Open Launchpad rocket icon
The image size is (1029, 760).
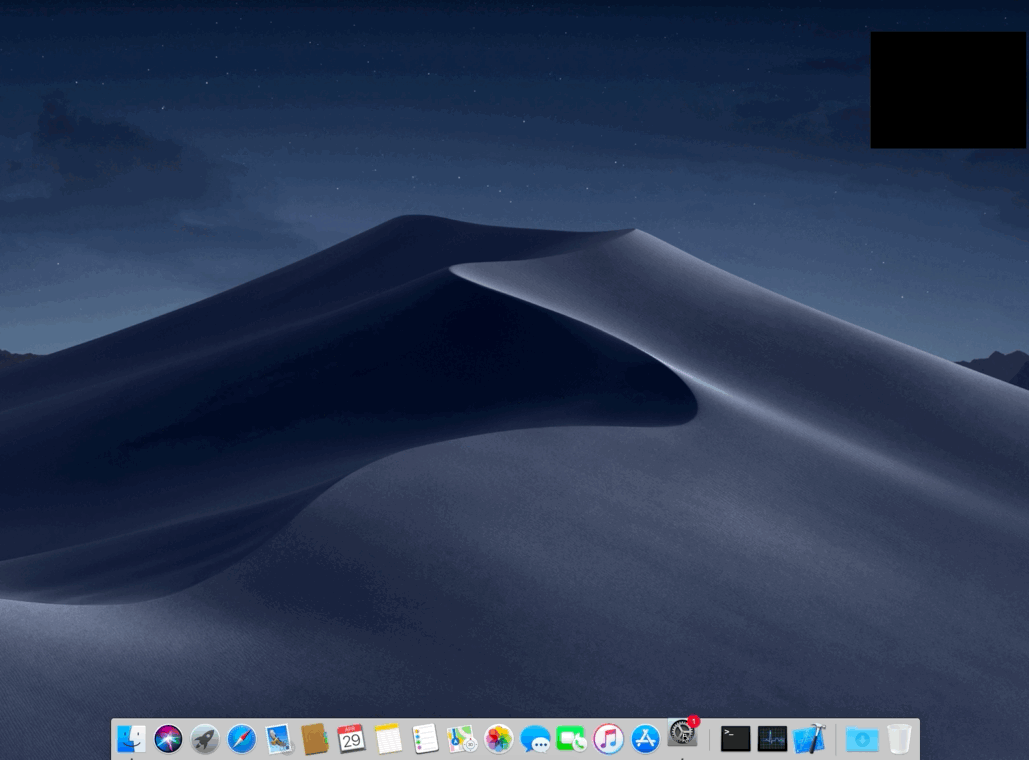click(205, 739)
